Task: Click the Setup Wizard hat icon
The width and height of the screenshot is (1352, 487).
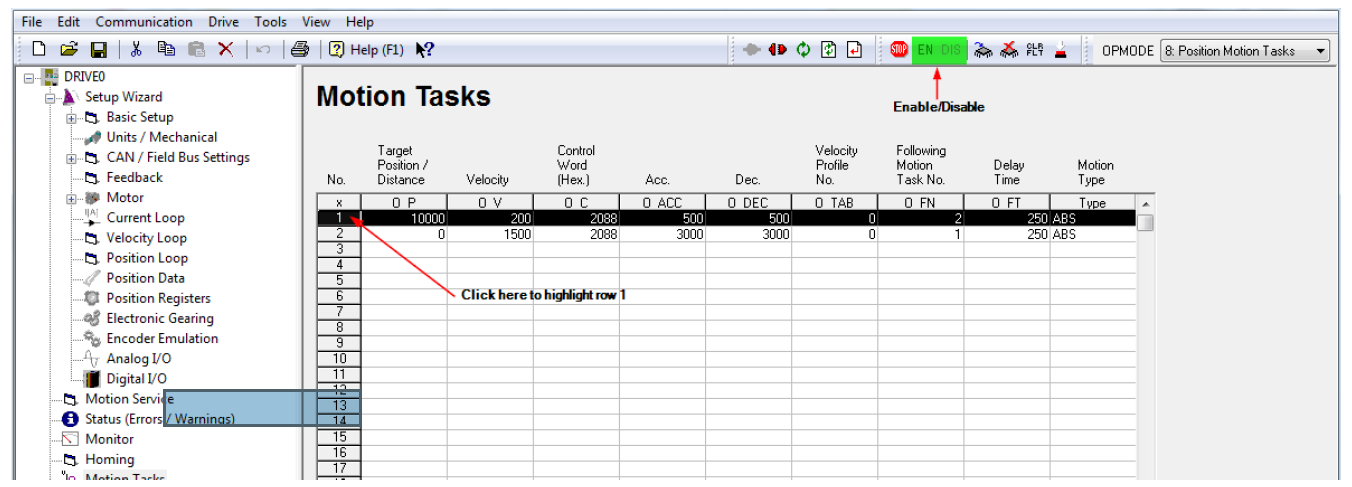Action: point(71,97)
